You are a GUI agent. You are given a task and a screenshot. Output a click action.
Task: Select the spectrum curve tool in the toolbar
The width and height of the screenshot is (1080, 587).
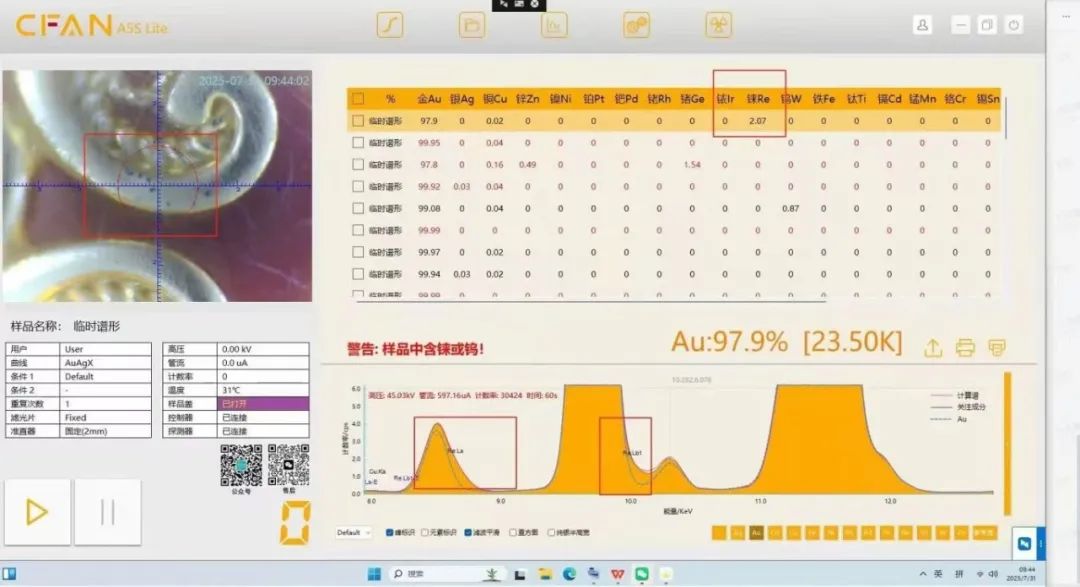[388, 24]
